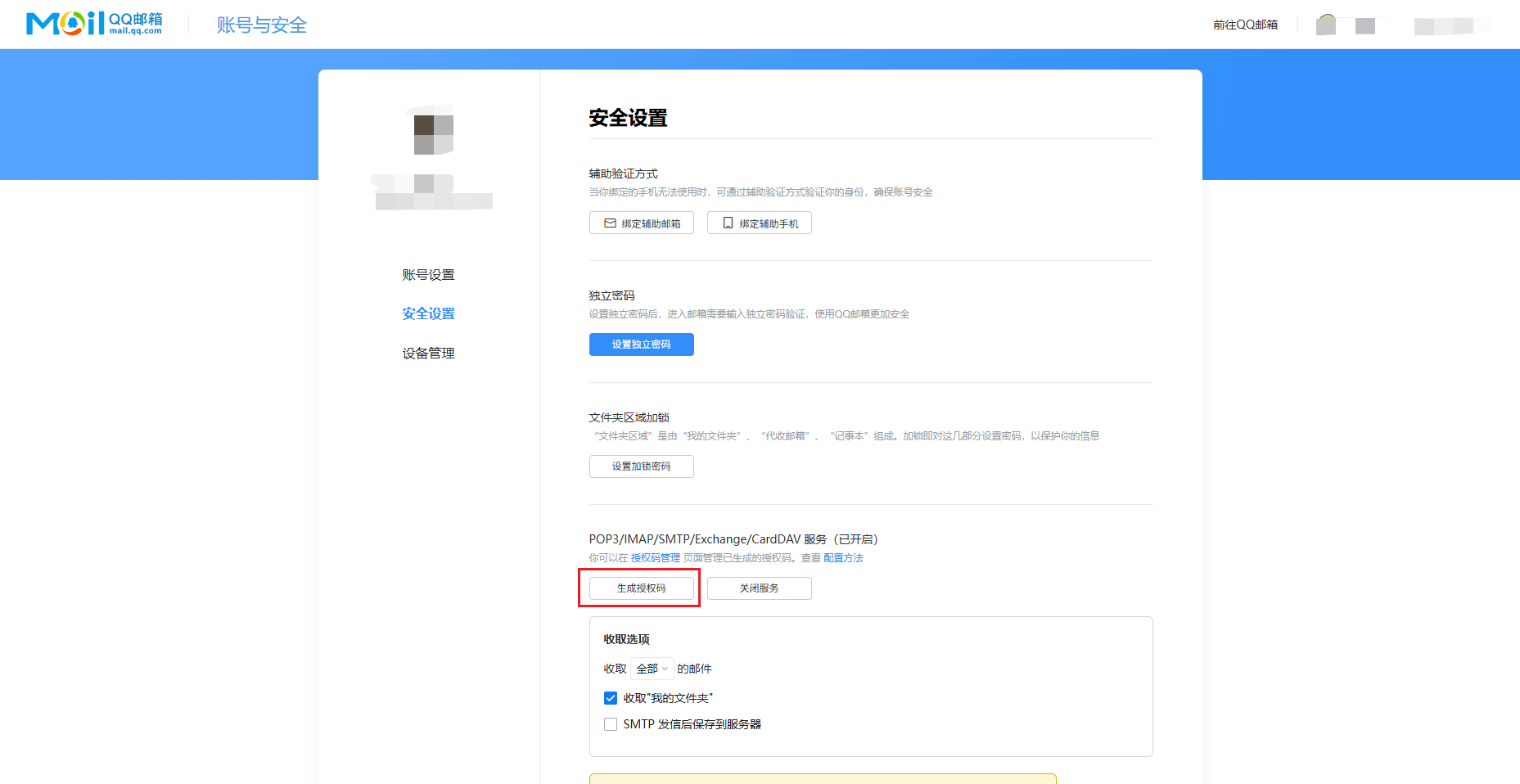Click the 独立密码 section title

click(612, 295)
